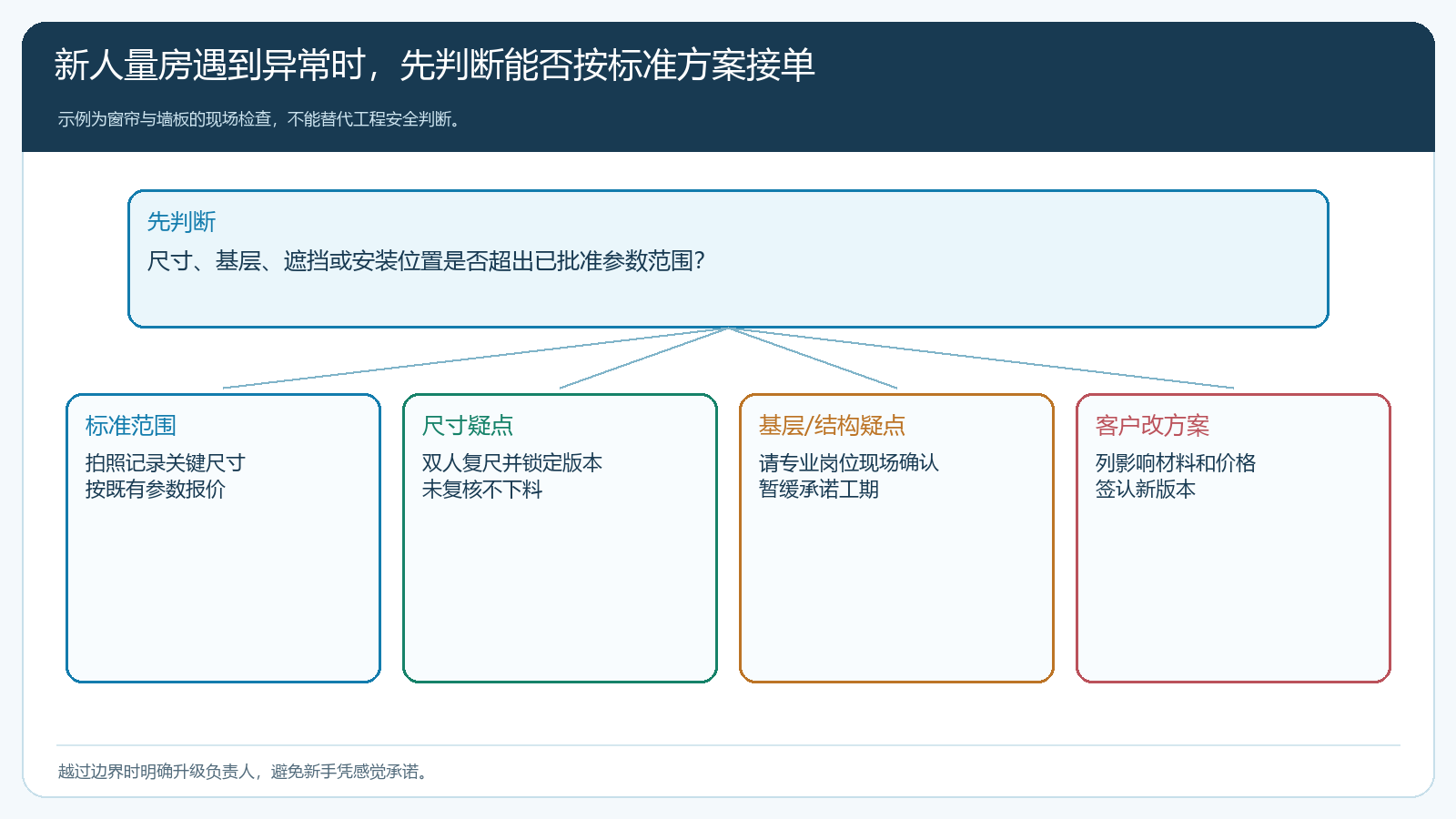Select the 尺寸疑点 card heading

coord(467,425)
